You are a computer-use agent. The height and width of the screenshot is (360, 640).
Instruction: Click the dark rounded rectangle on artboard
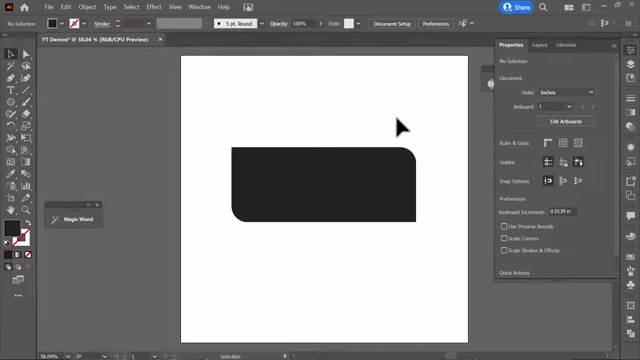[324, 184]
